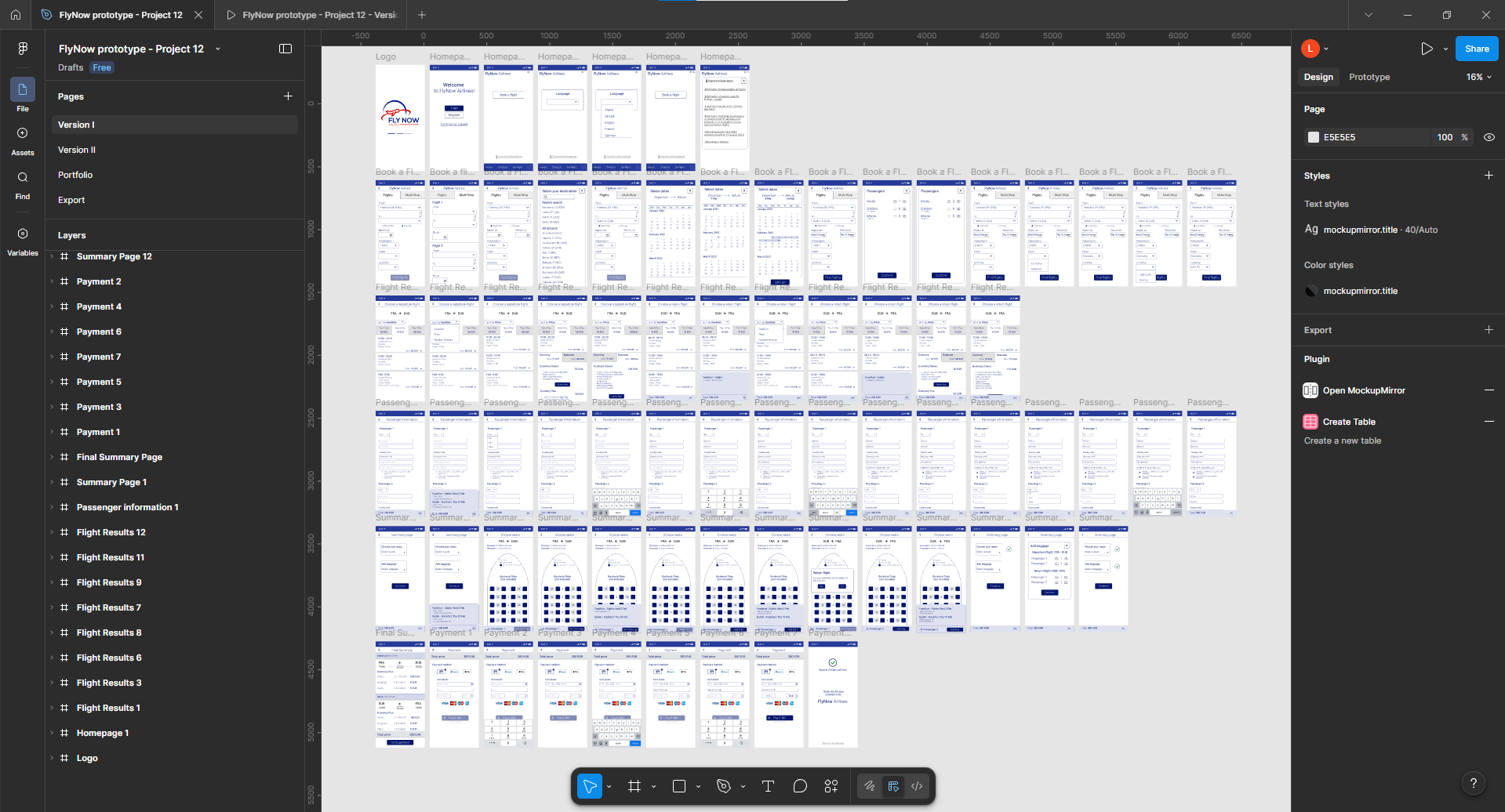Add an export setting with plus icon
The height and width of the screenshot is (812, 1505).
pos(1489,330)
